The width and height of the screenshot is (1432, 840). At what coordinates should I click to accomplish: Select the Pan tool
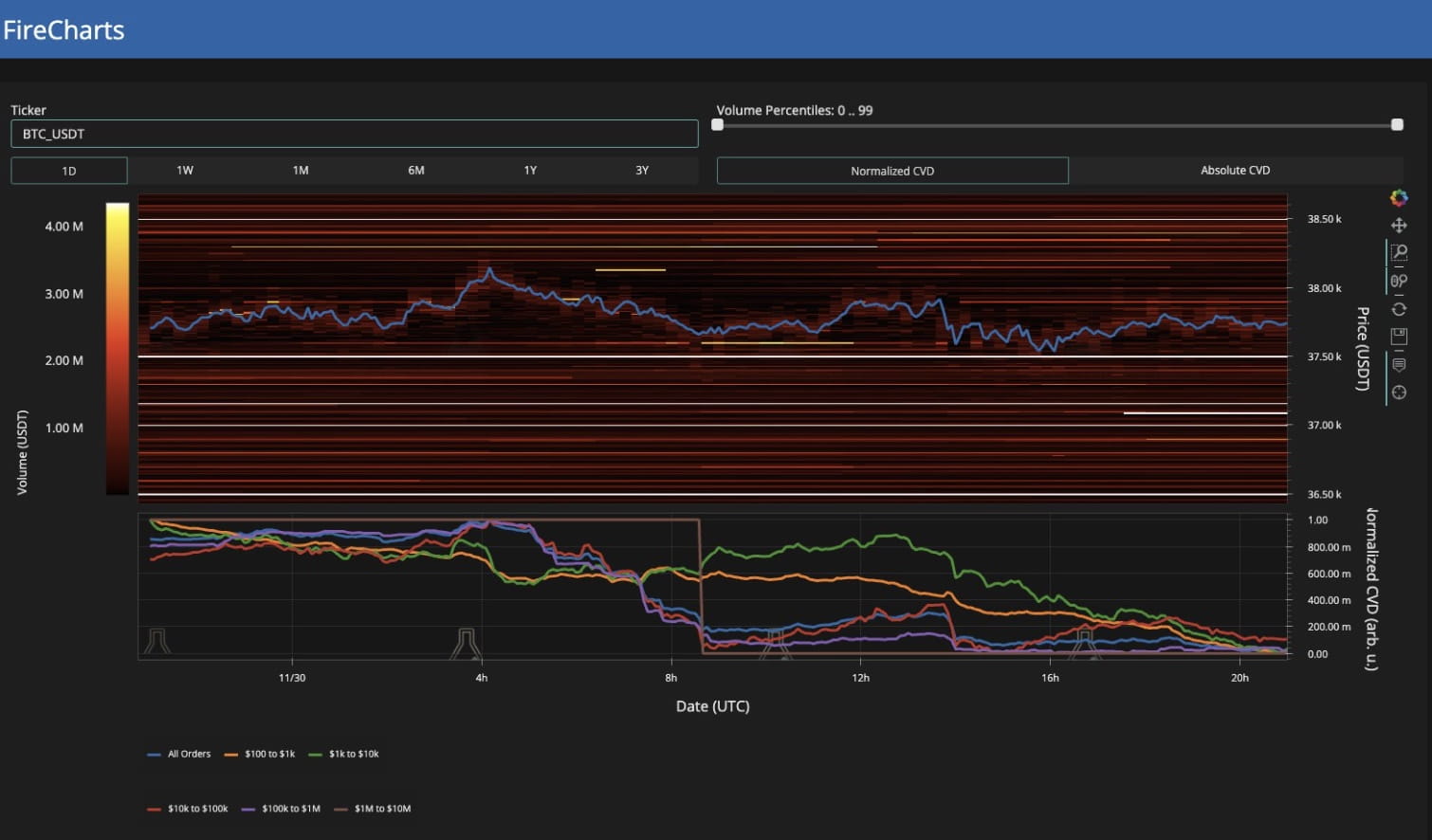1399,225
